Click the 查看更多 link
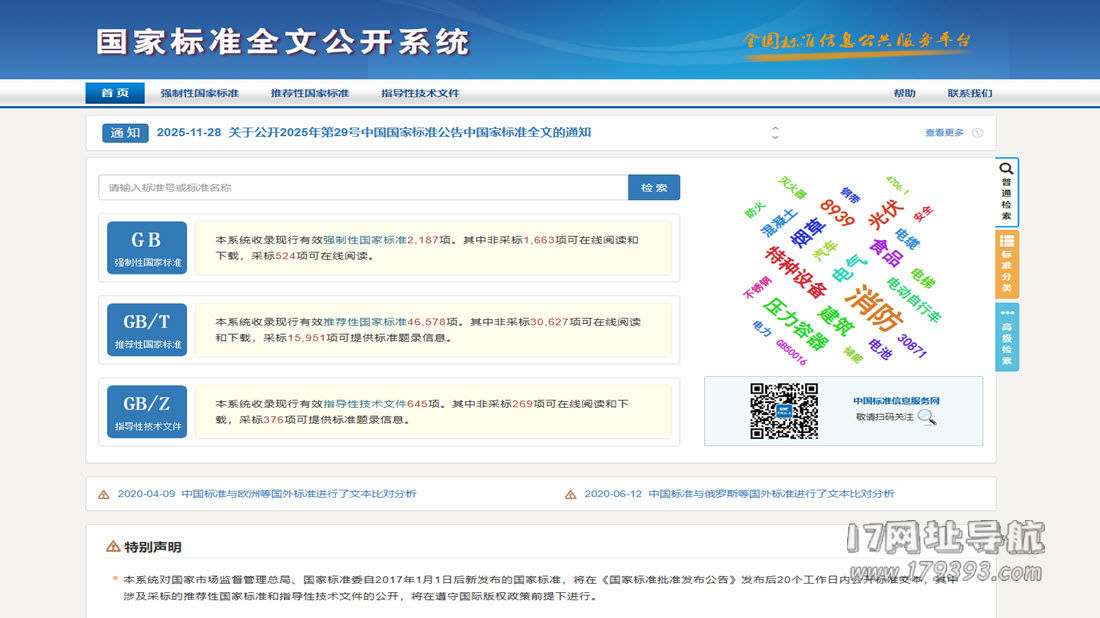The height and width of the screenshot is (618, 1100). (944, 133)
